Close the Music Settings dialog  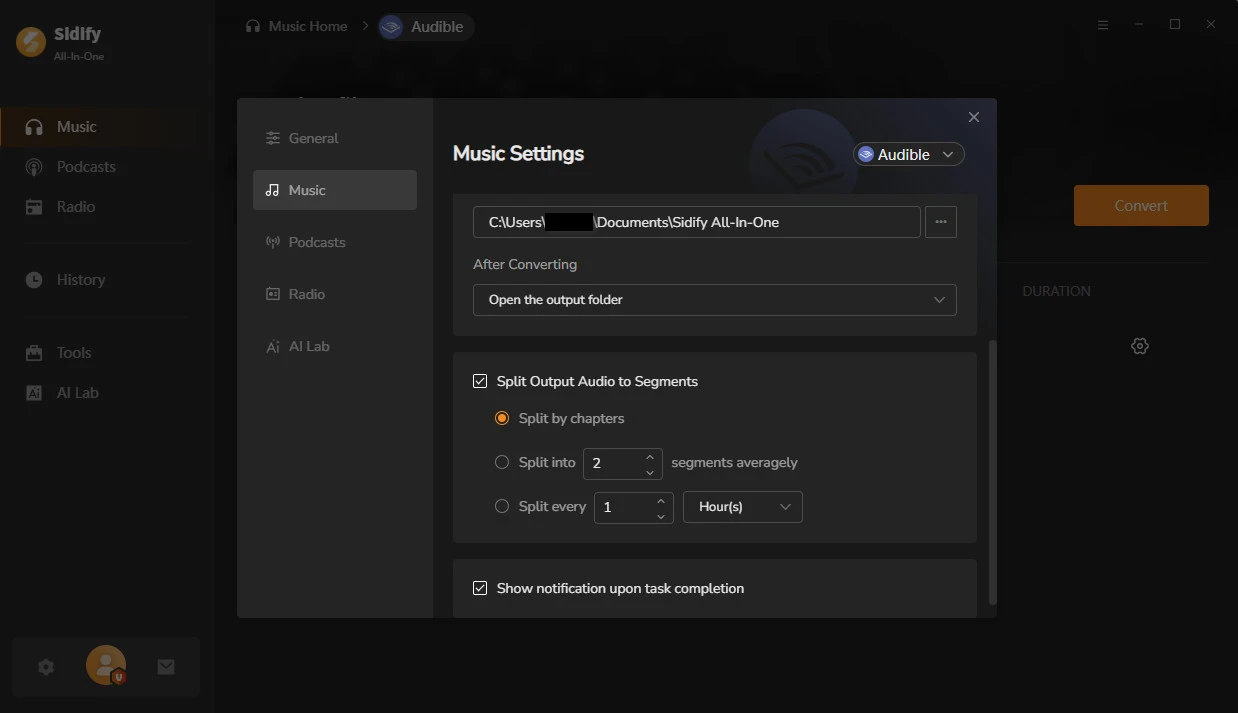pyautogui.click(x=974, y=117)
